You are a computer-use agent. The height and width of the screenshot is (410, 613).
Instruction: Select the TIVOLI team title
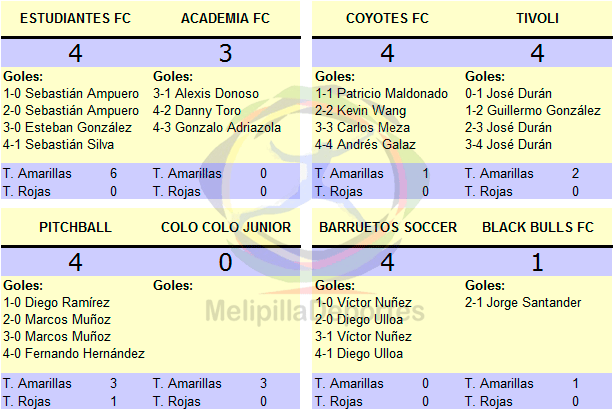click(x=537, y=18)
